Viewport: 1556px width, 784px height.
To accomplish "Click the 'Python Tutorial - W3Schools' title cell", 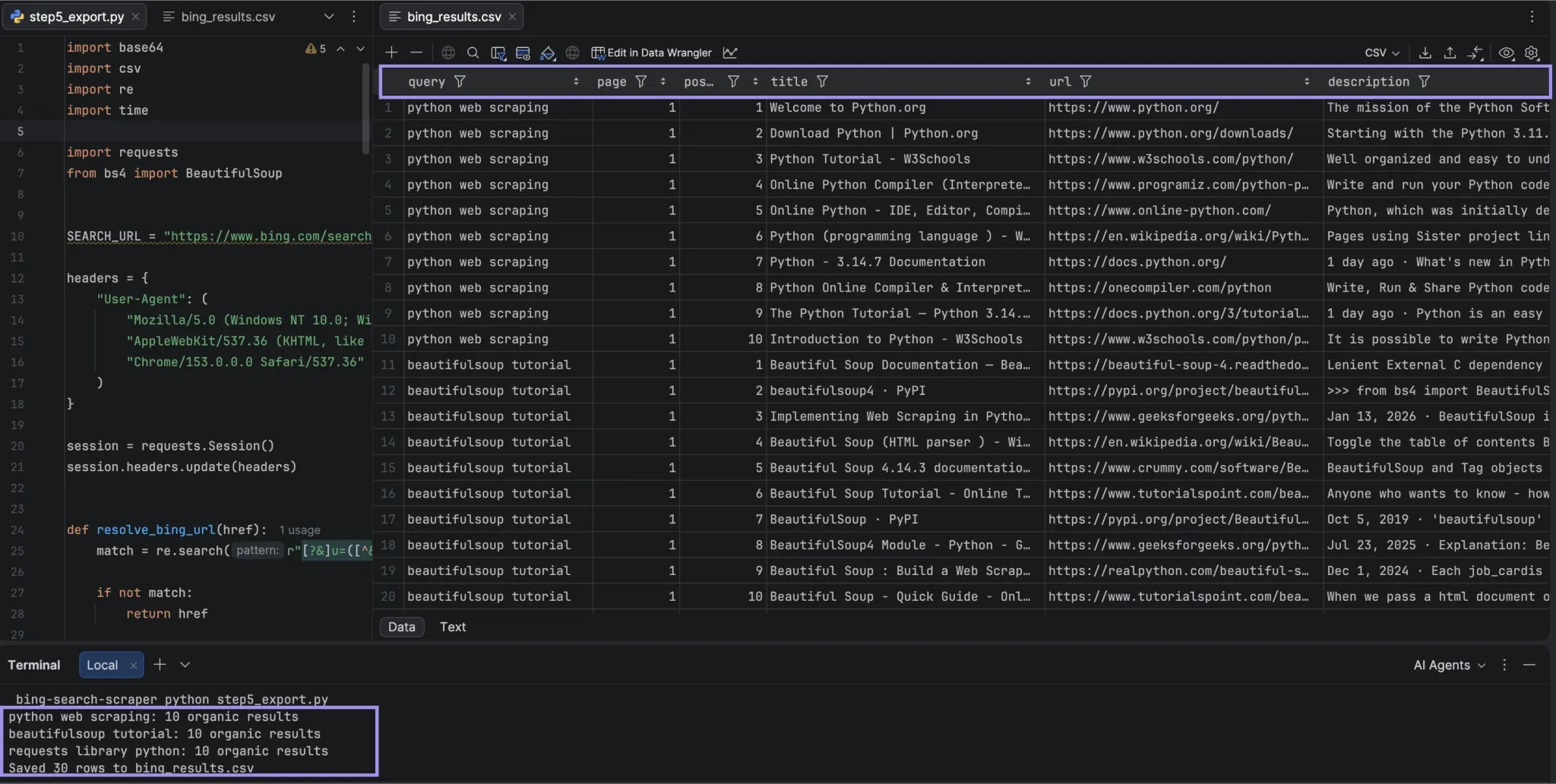I will tap(906, 159).
